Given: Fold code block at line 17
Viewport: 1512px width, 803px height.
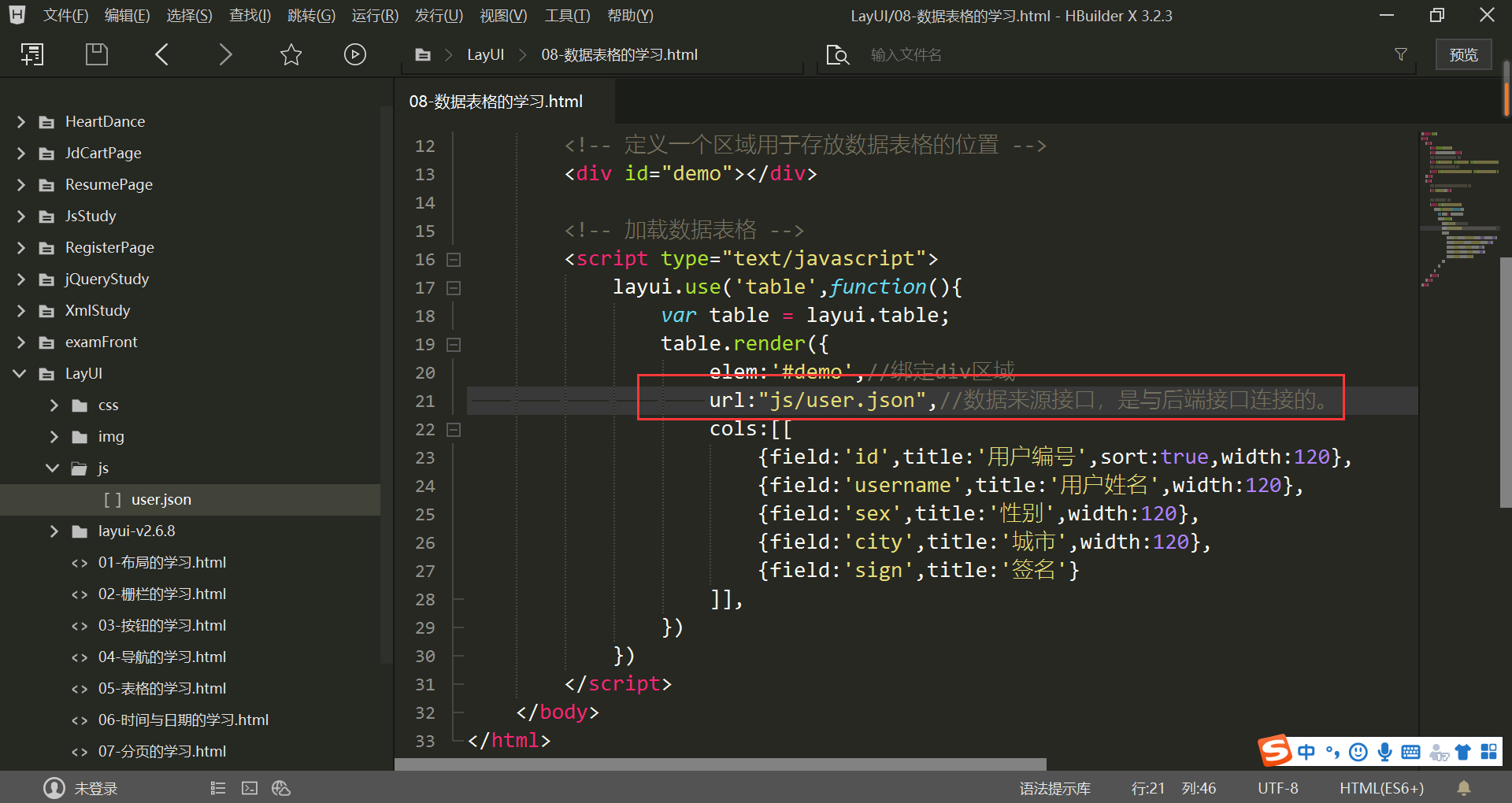Looking at the screenshot, I should [x=454, y=287].
